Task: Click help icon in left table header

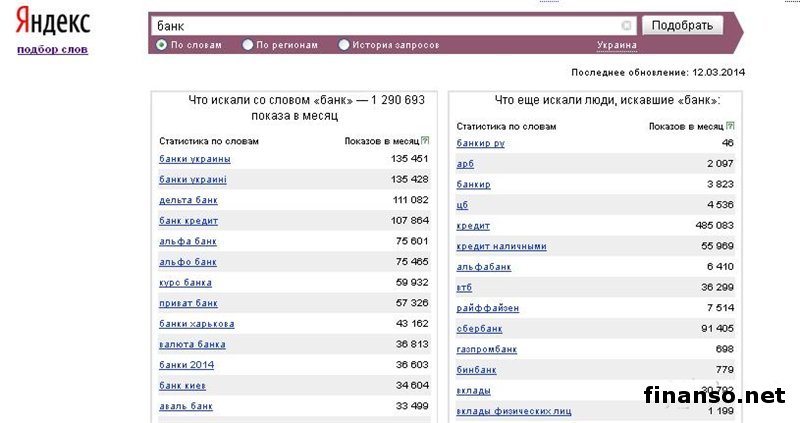Action: (x=425, y=141)
